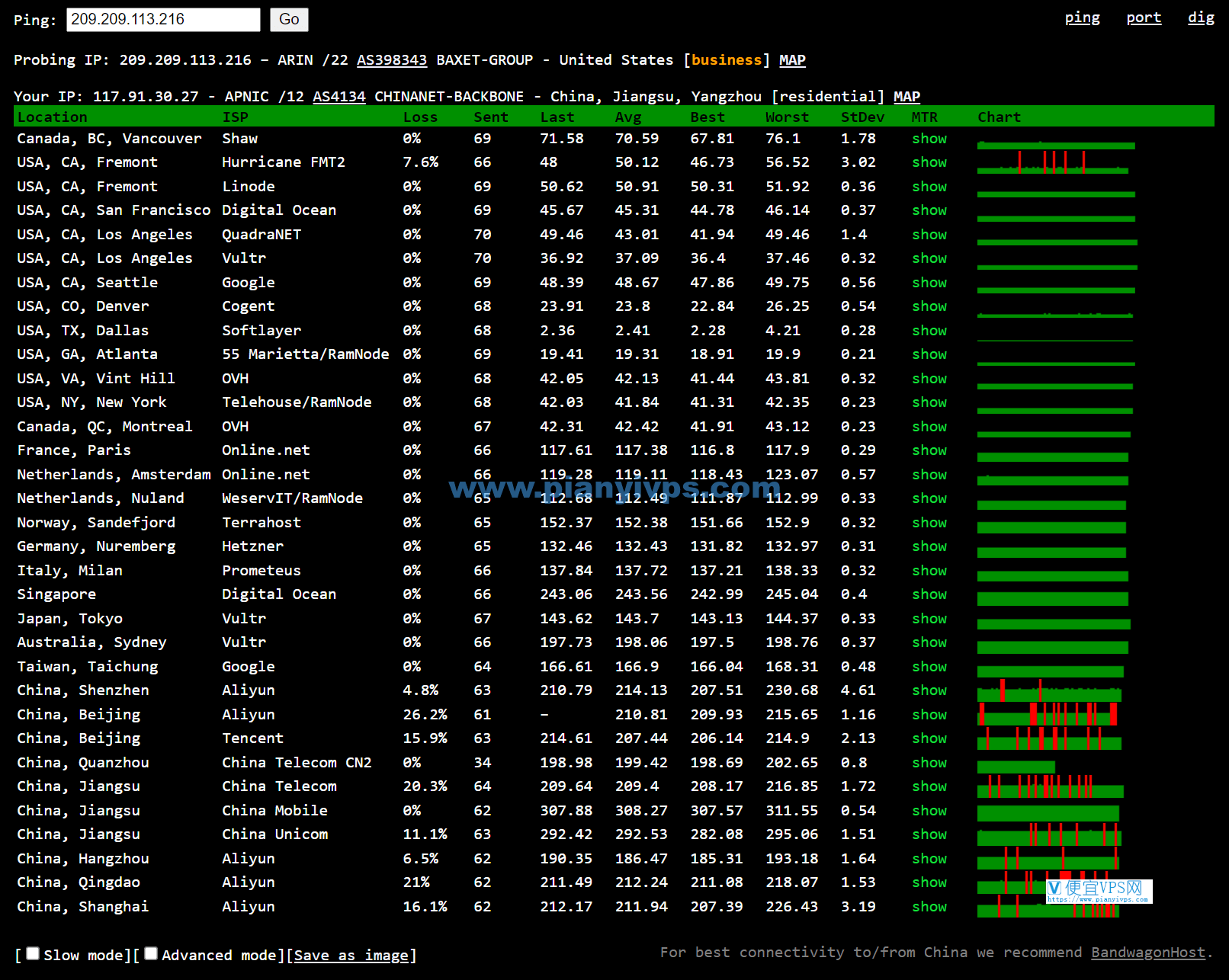1229x980 pixels.
Task: Show MTR for Los Angeles QuadraNET
Action: (929, 235)
